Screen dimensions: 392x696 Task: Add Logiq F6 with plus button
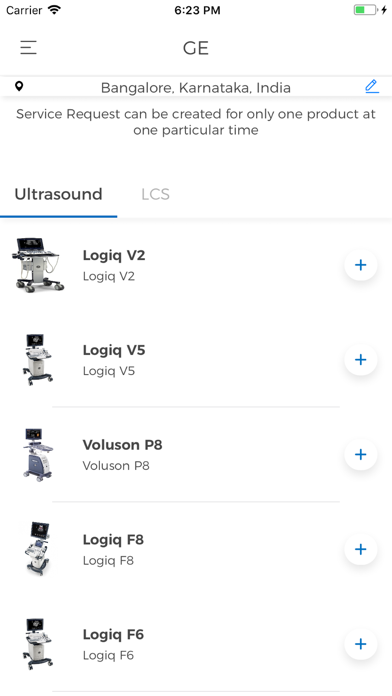coord(361,644)
